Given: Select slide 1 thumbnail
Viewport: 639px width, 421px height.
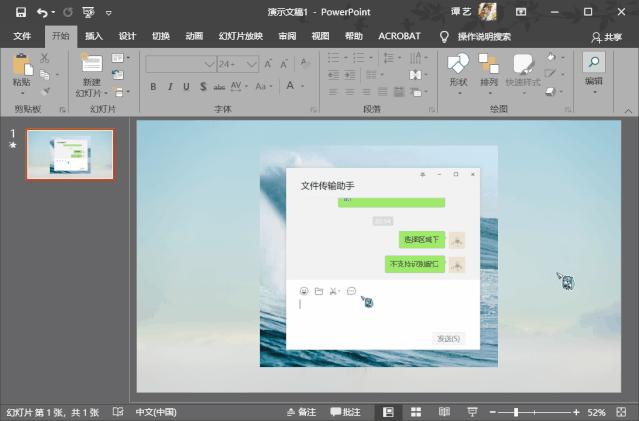Looking at the screenshot, I should point(70,154).
